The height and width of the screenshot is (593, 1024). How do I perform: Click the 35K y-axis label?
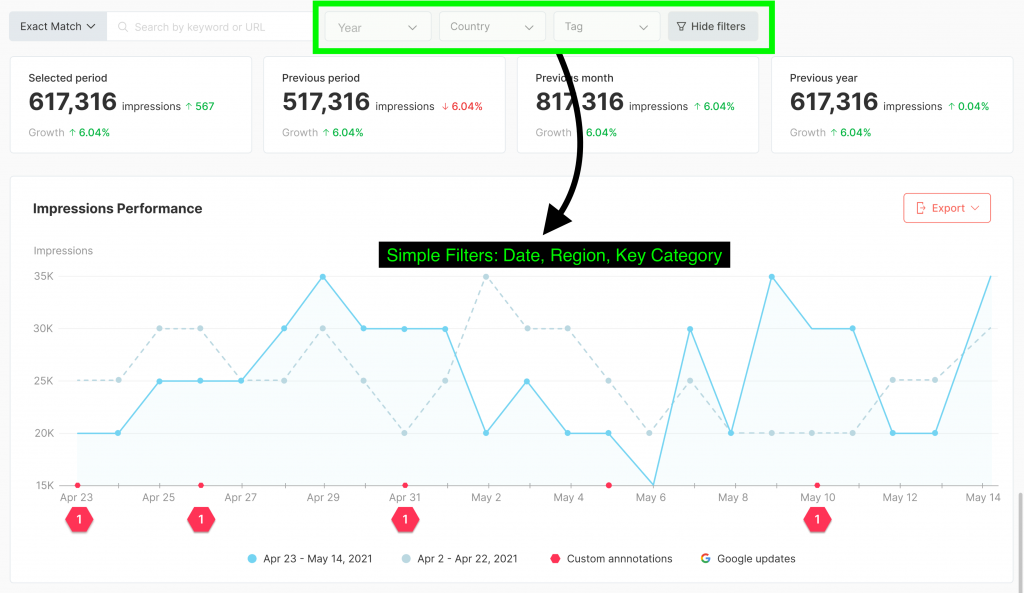44,276
